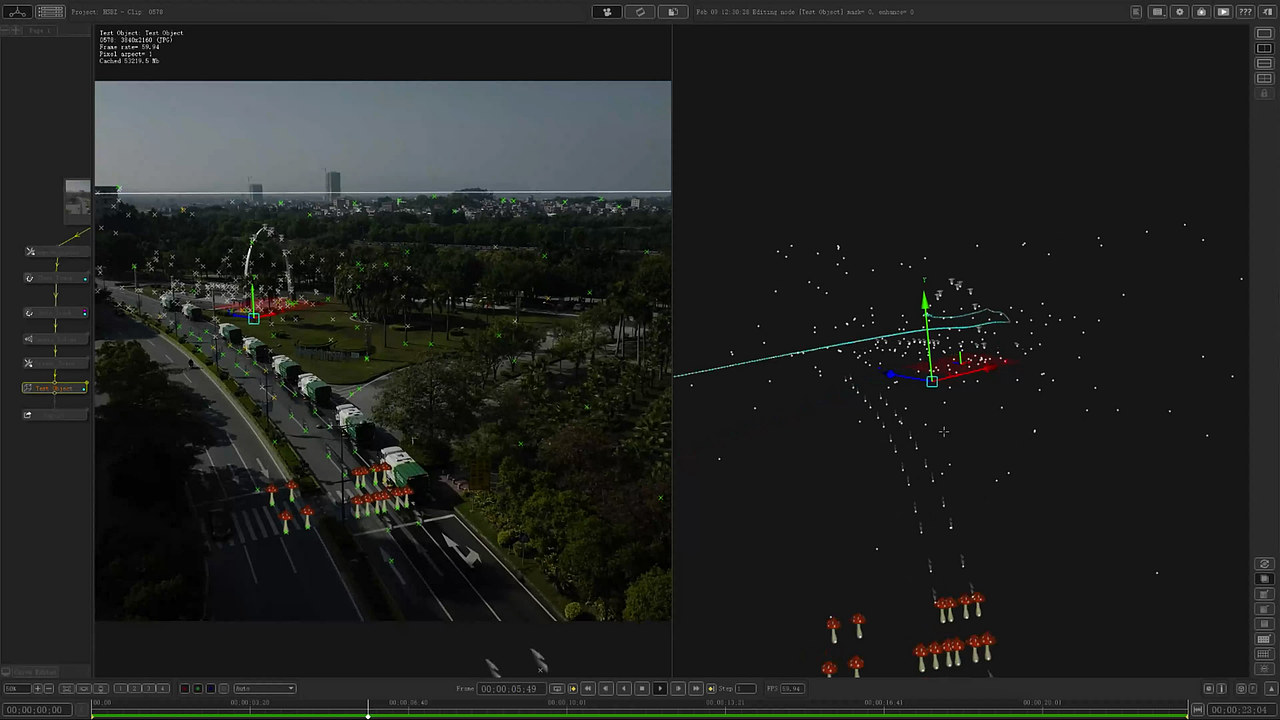
Task: Click the '???' button in top bar
Action: pyautogui.click(x=1245, y=12)
